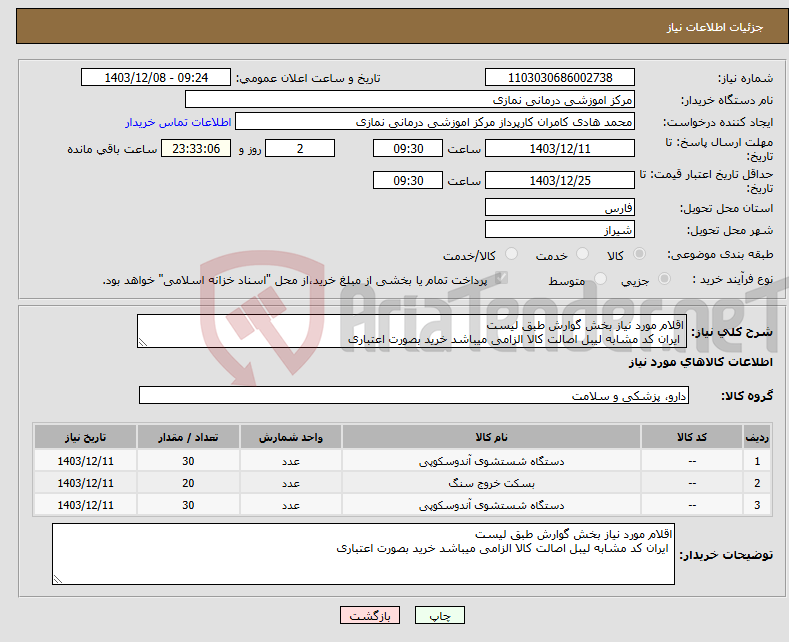
Task: Click the چاپ (print) button
Action: (x=440, y=615)
